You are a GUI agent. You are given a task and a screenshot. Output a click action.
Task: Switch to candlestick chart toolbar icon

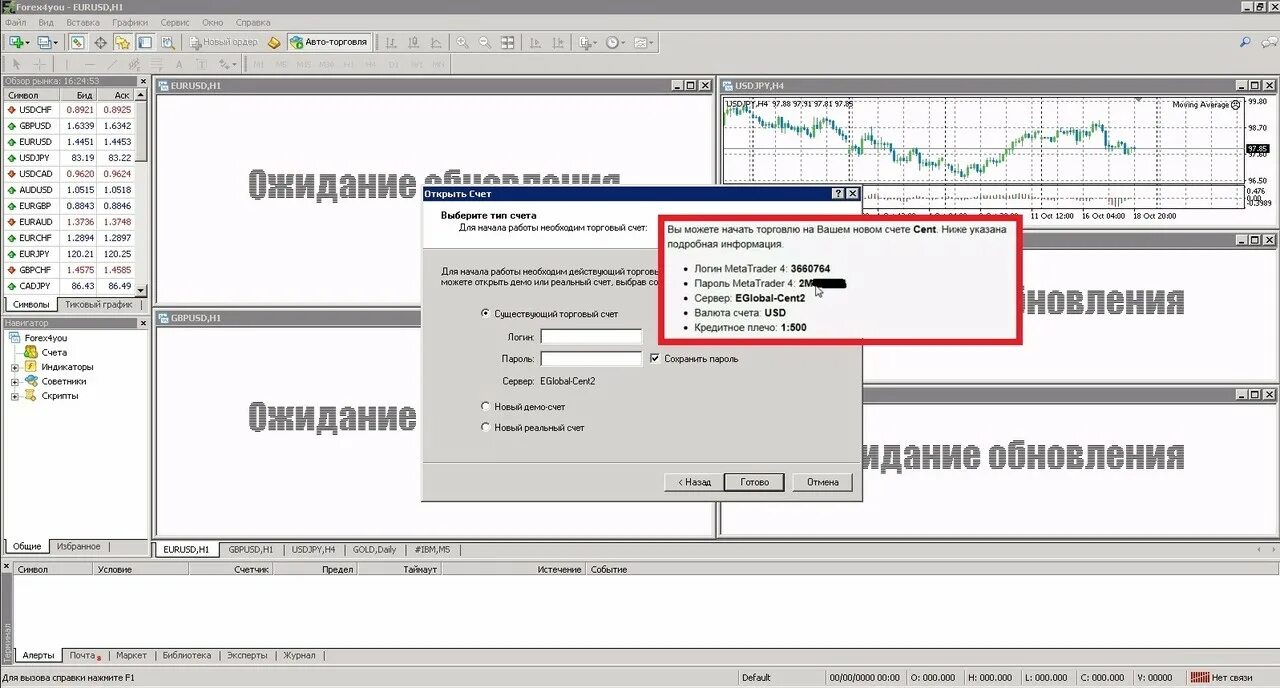[412, 42]
